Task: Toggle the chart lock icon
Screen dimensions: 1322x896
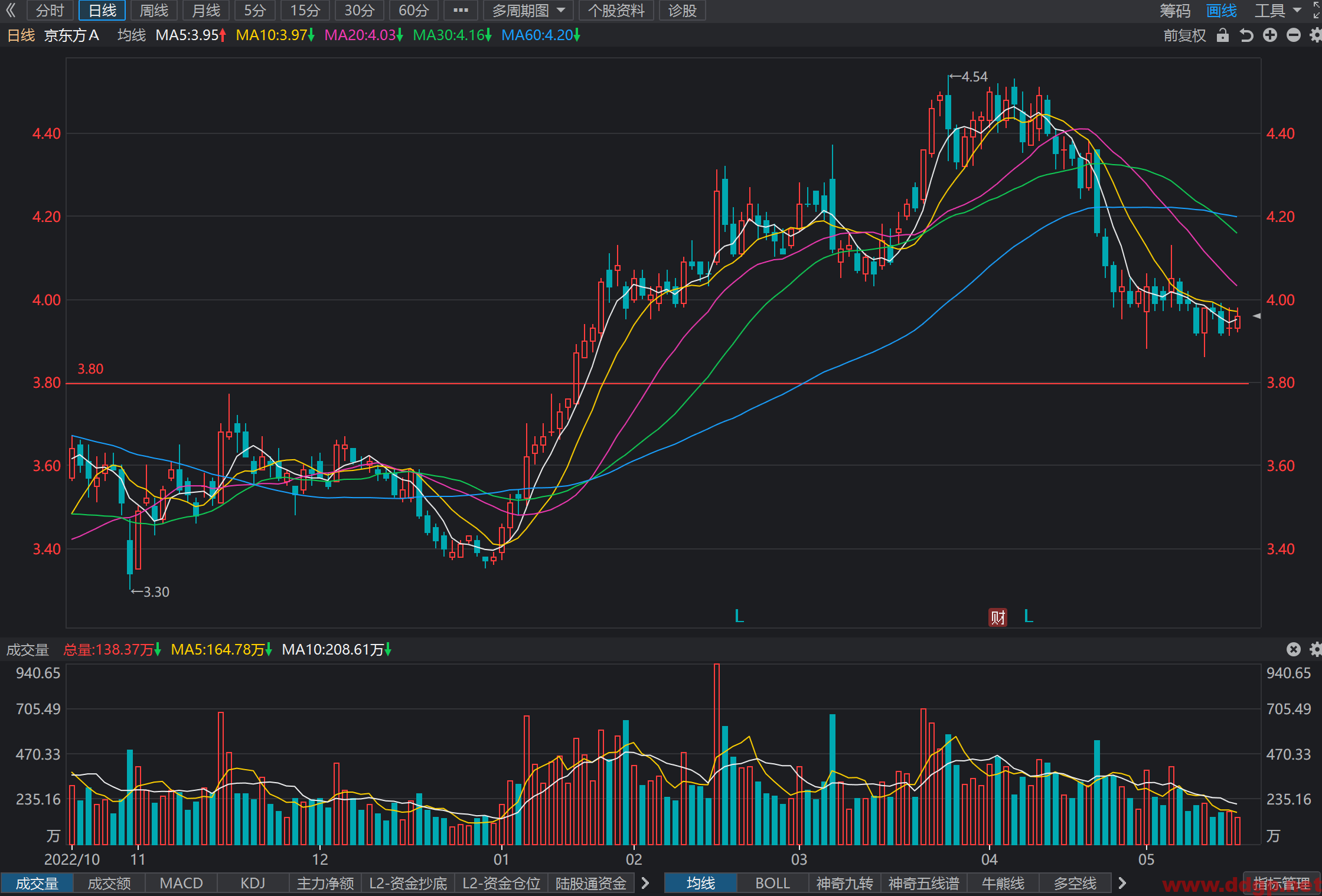Action: (1223, 35)
